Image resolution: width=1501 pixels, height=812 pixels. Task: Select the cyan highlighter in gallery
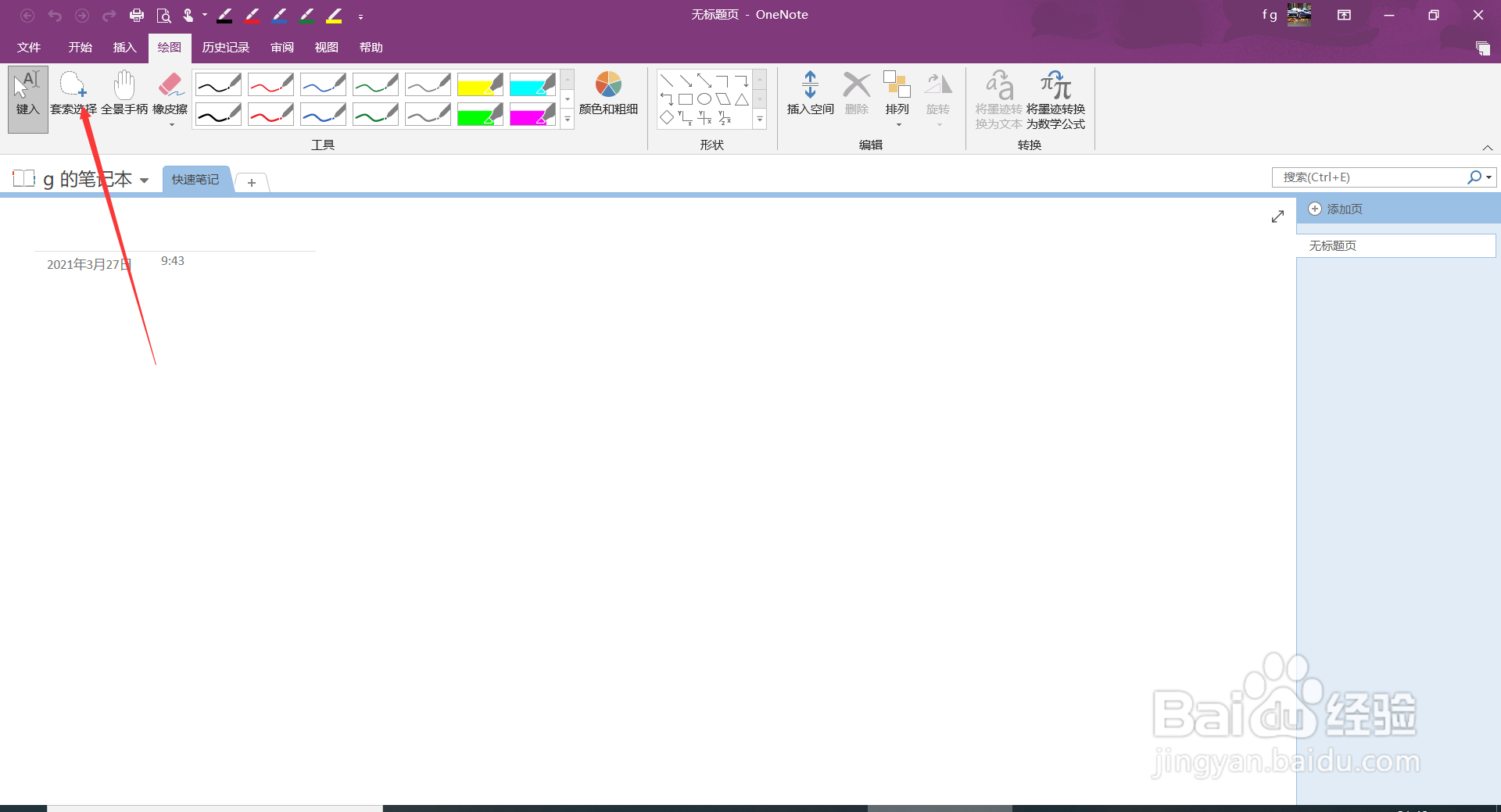pos(532,84)
